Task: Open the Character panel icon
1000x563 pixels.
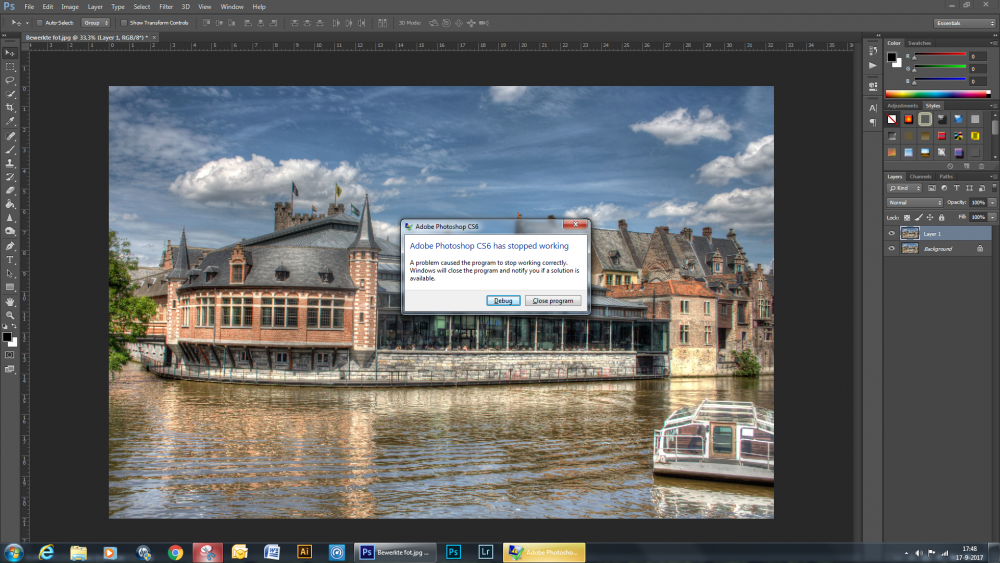Action: coord(873,107)
